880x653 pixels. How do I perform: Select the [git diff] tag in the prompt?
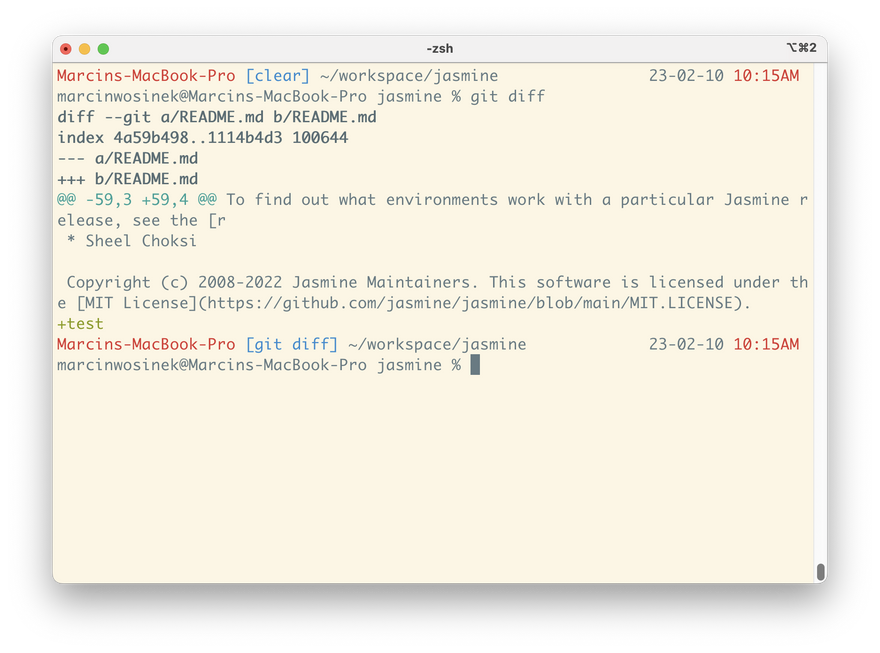[292, 344]
